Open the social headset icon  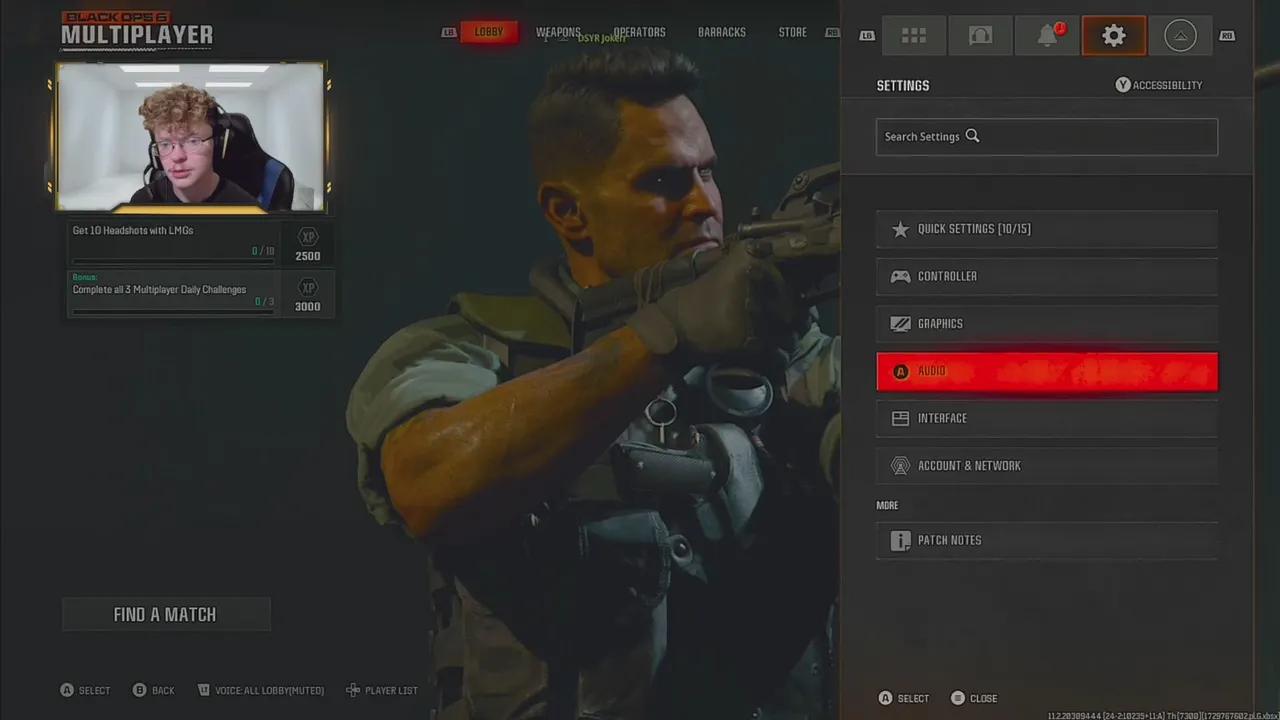pos(980,36)
